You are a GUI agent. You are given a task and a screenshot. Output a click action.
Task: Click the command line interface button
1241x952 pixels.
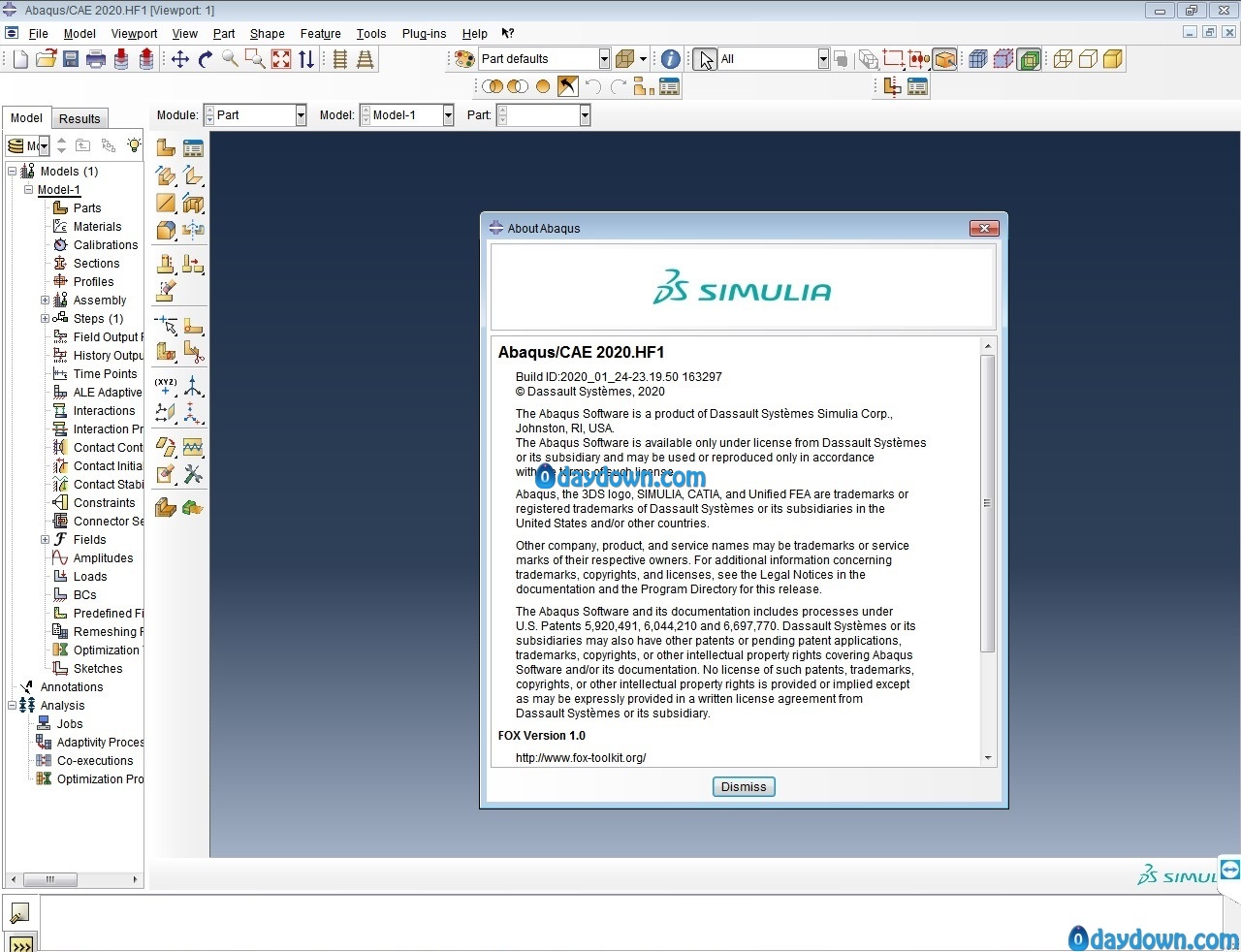point(20,942)
